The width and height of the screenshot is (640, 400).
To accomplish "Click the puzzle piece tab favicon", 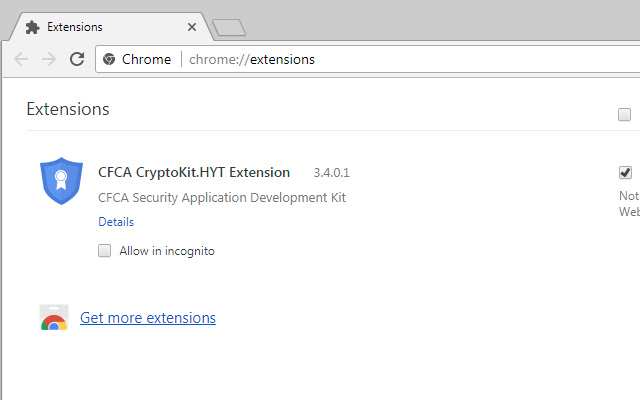I will tap(33, 27).
